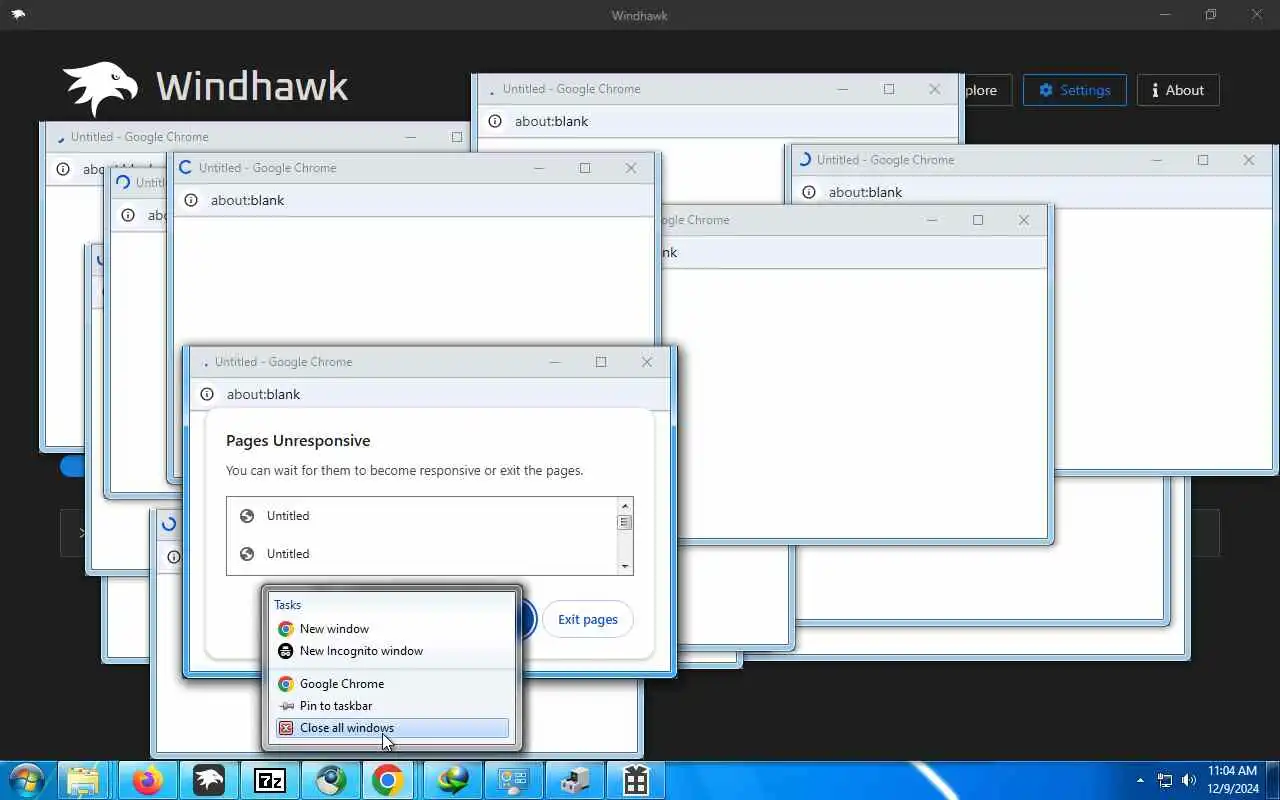The image size is (1280, 800).
Task: Click the globe app icon left of Chrome taskbar icon
Action: pyautogui.click(x=331, y=780)
